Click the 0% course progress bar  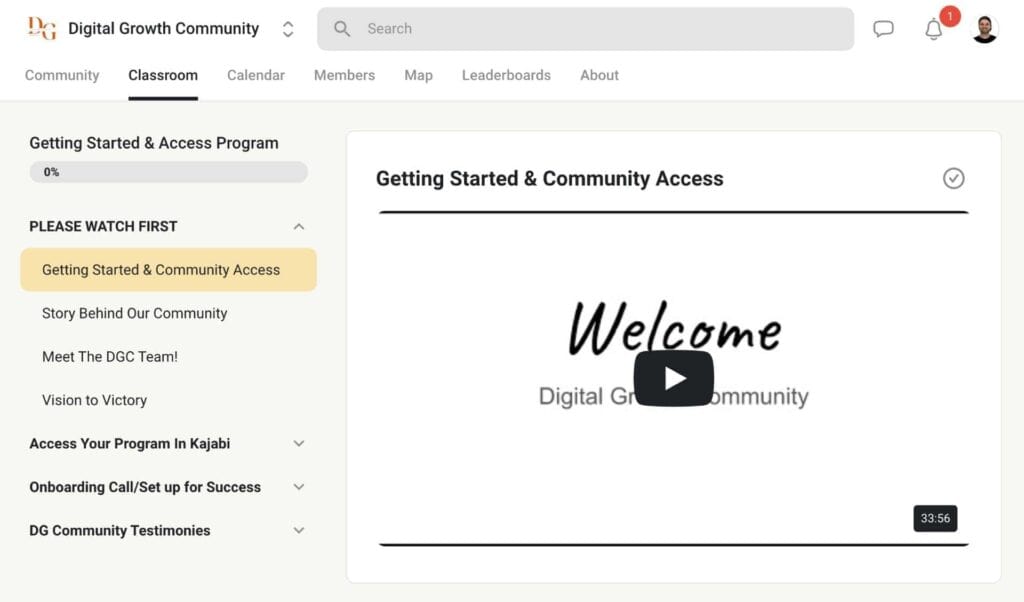[x=168, y=172]
